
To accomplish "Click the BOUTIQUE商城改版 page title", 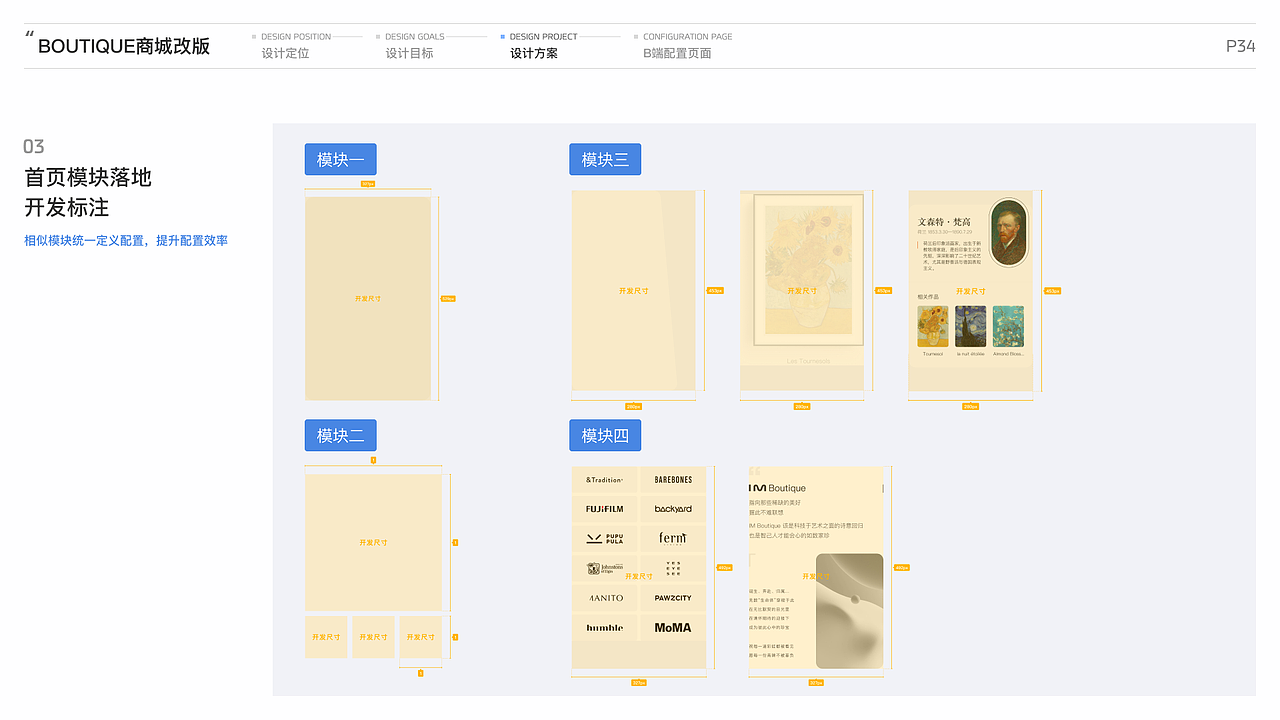I will pos(124,46).
